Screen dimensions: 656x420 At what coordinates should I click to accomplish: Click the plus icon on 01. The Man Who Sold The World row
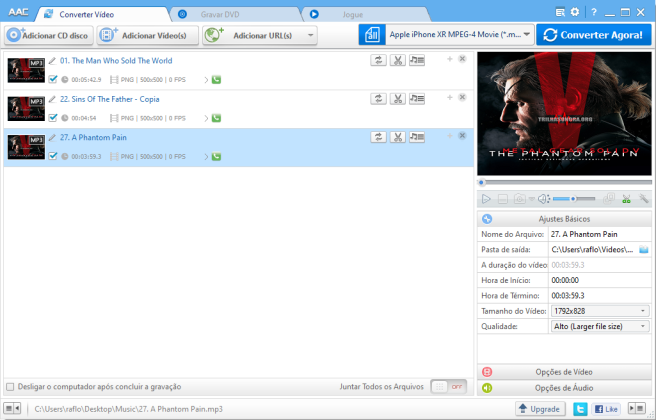tap(449, 59)
